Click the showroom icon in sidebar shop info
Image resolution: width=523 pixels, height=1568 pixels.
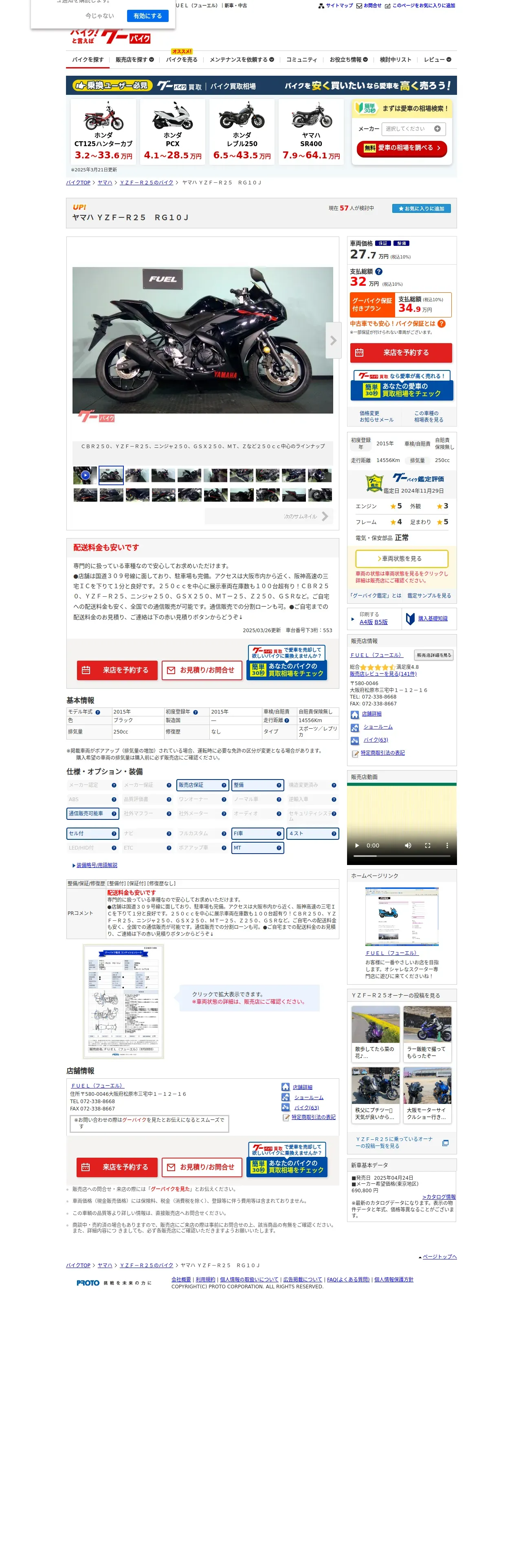(354, 727)
